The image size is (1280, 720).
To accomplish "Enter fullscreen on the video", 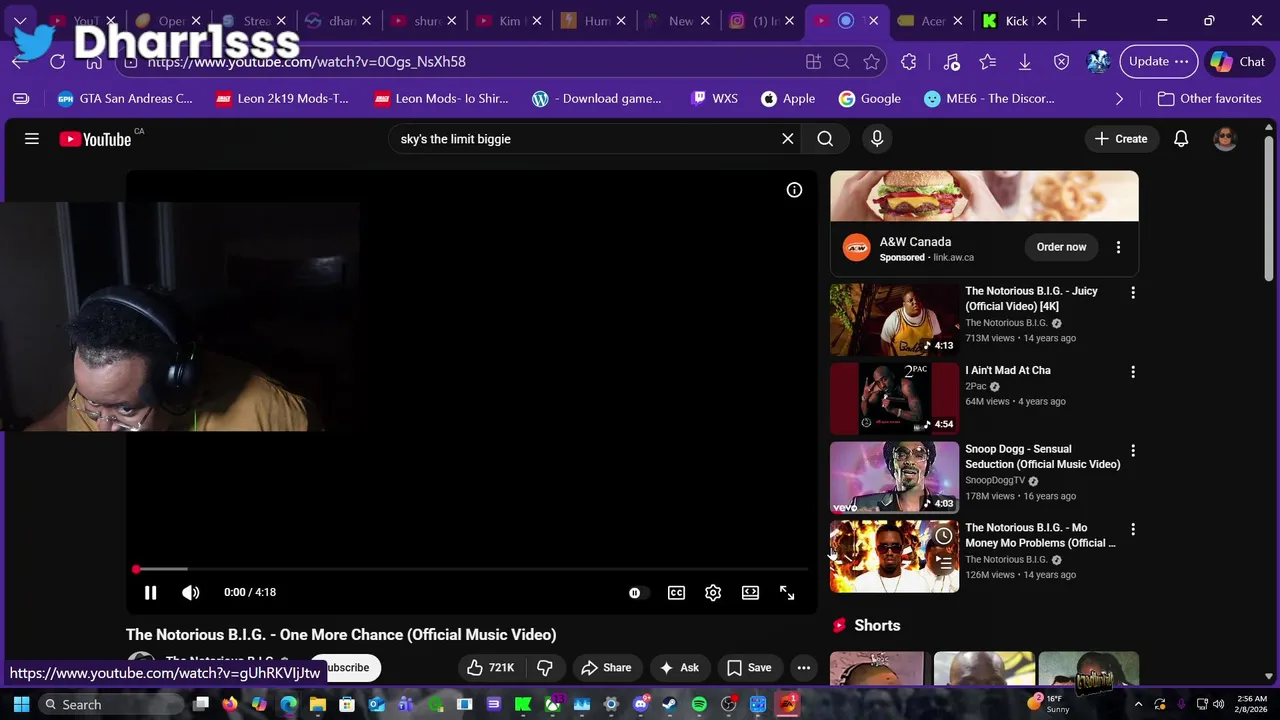I will (x=787, y=592).
